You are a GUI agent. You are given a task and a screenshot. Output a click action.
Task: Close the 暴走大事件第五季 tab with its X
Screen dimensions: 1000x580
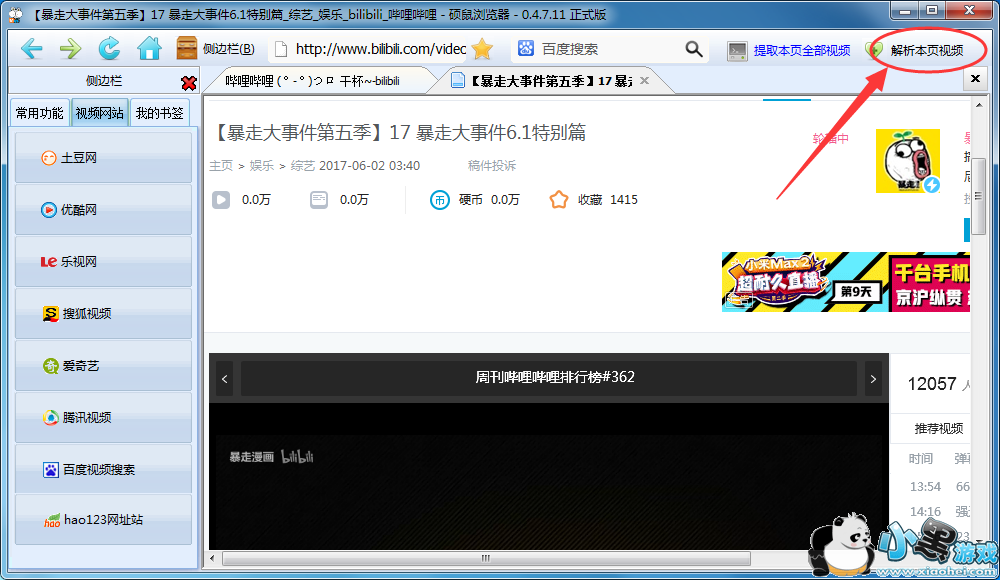pyautogui.click(x=645, y=80)
